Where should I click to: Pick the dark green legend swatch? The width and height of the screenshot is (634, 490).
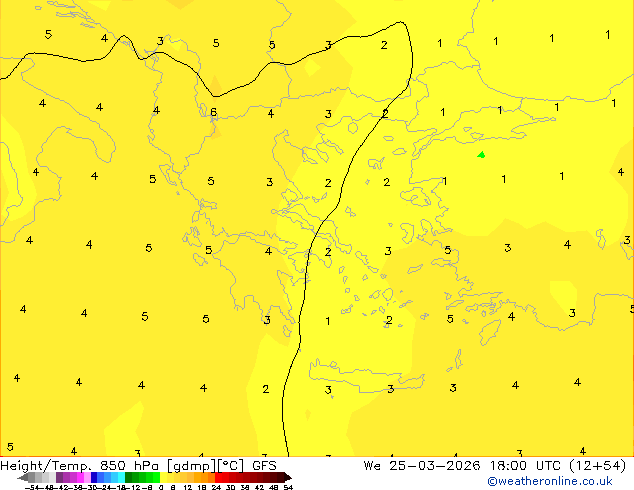pyautogui.click(x=129, y=477)
